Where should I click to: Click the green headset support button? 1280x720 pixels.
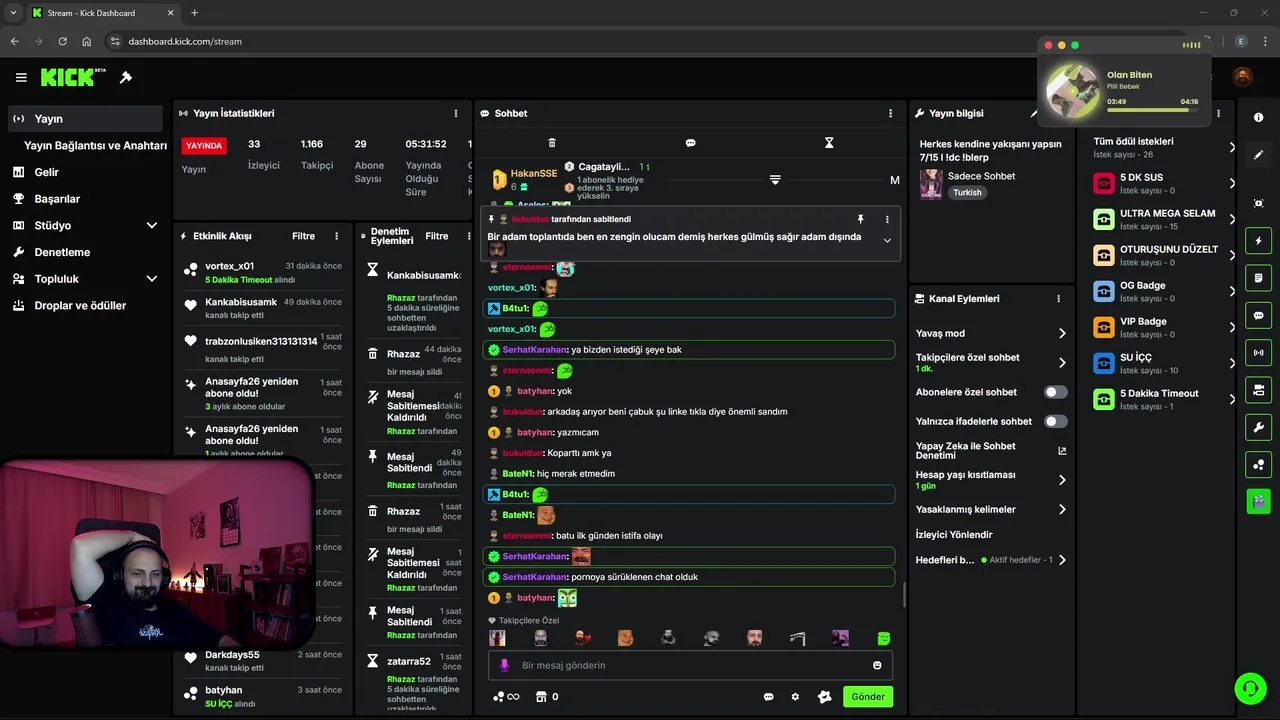[1250, 688]
